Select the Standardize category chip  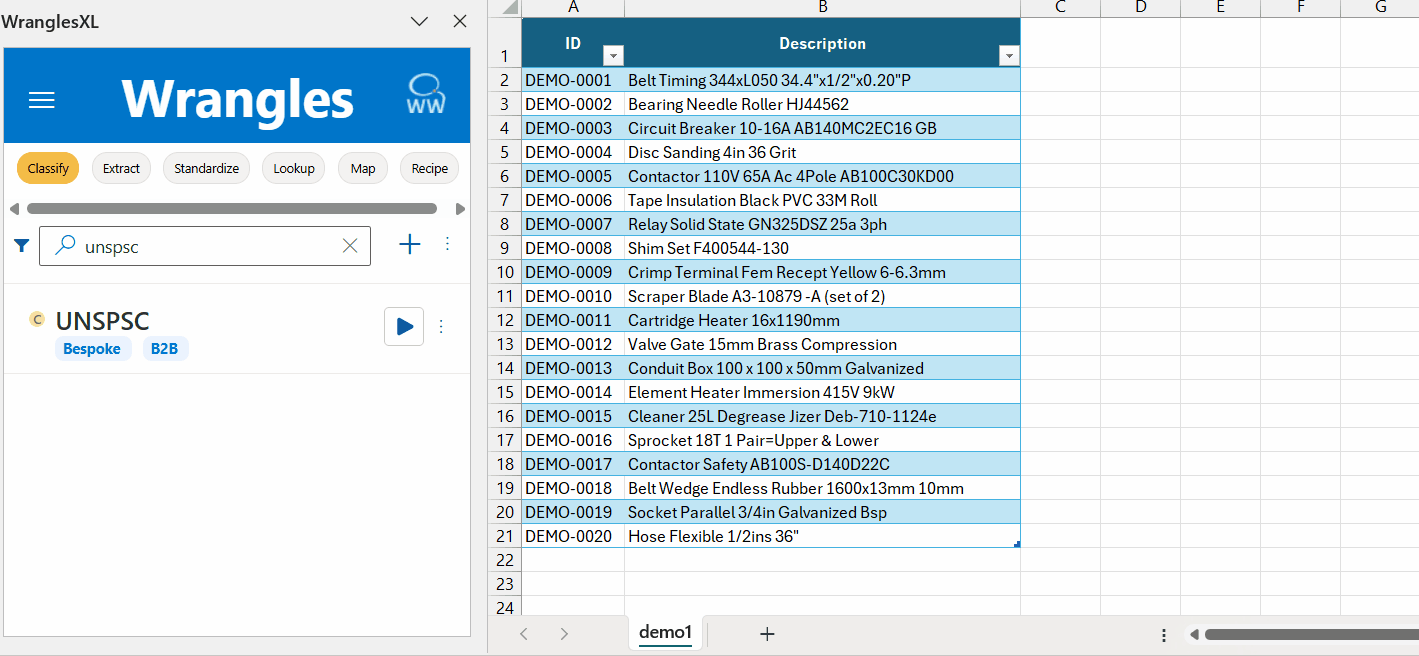(206, 168)
